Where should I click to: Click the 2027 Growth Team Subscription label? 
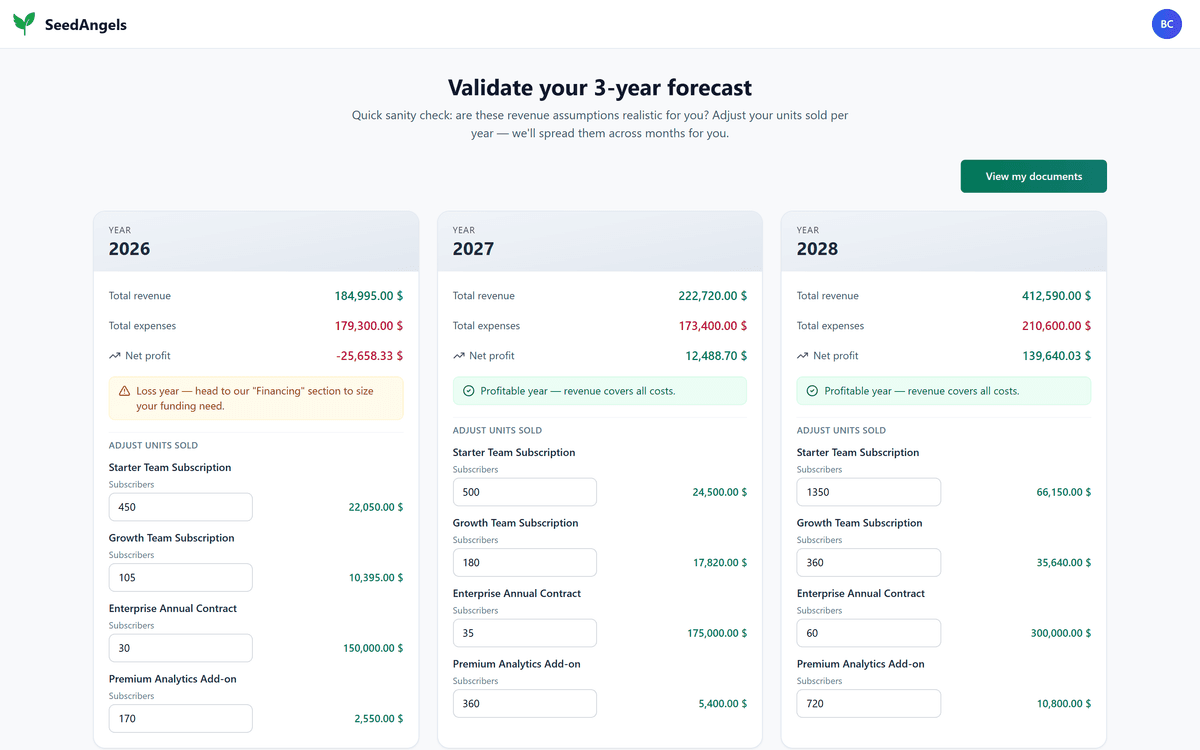[516, 523]
